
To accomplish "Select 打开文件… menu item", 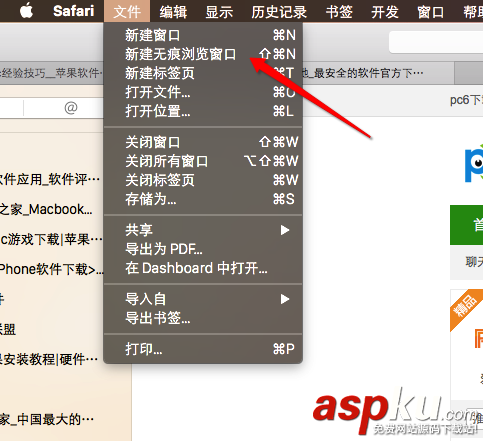I will click(203, 92).
